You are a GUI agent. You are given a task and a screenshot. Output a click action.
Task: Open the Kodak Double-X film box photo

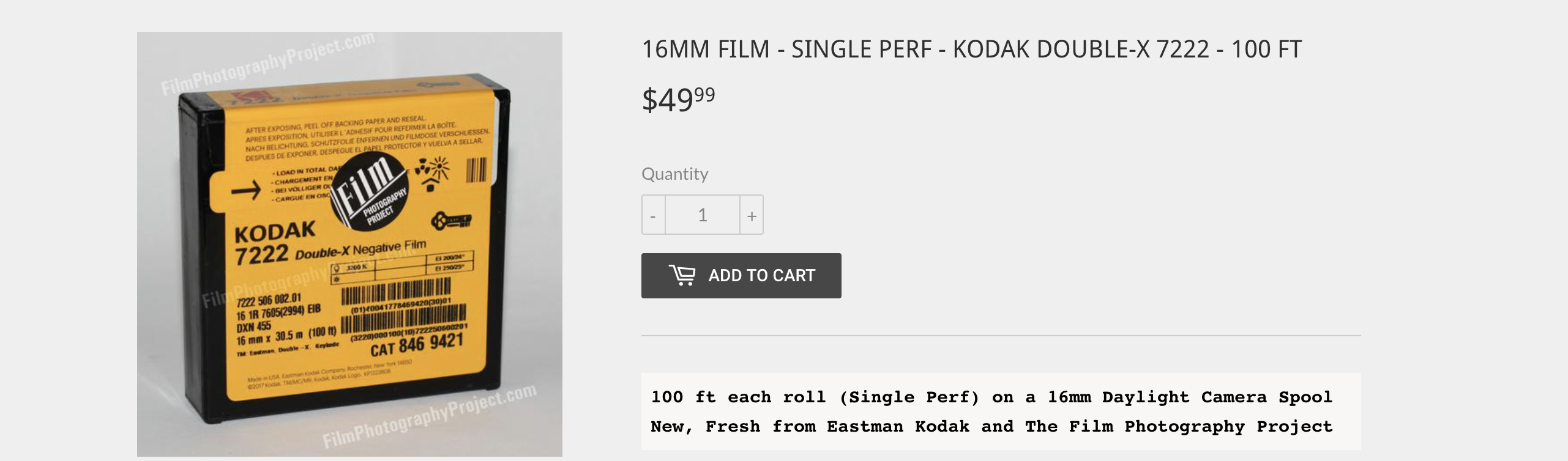[x=349, y=244]
